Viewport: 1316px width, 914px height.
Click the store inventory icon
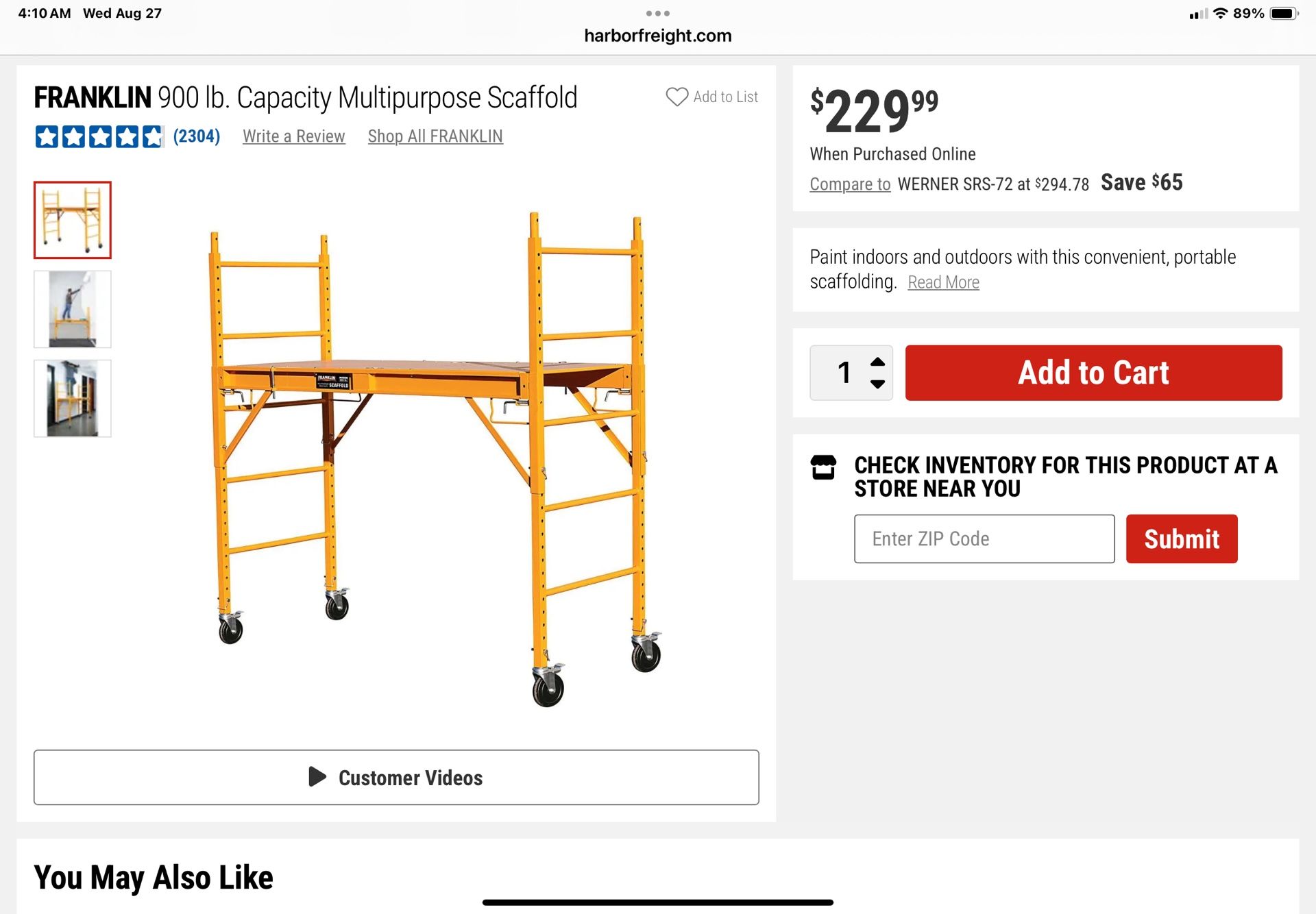click(x=823, y=467)
